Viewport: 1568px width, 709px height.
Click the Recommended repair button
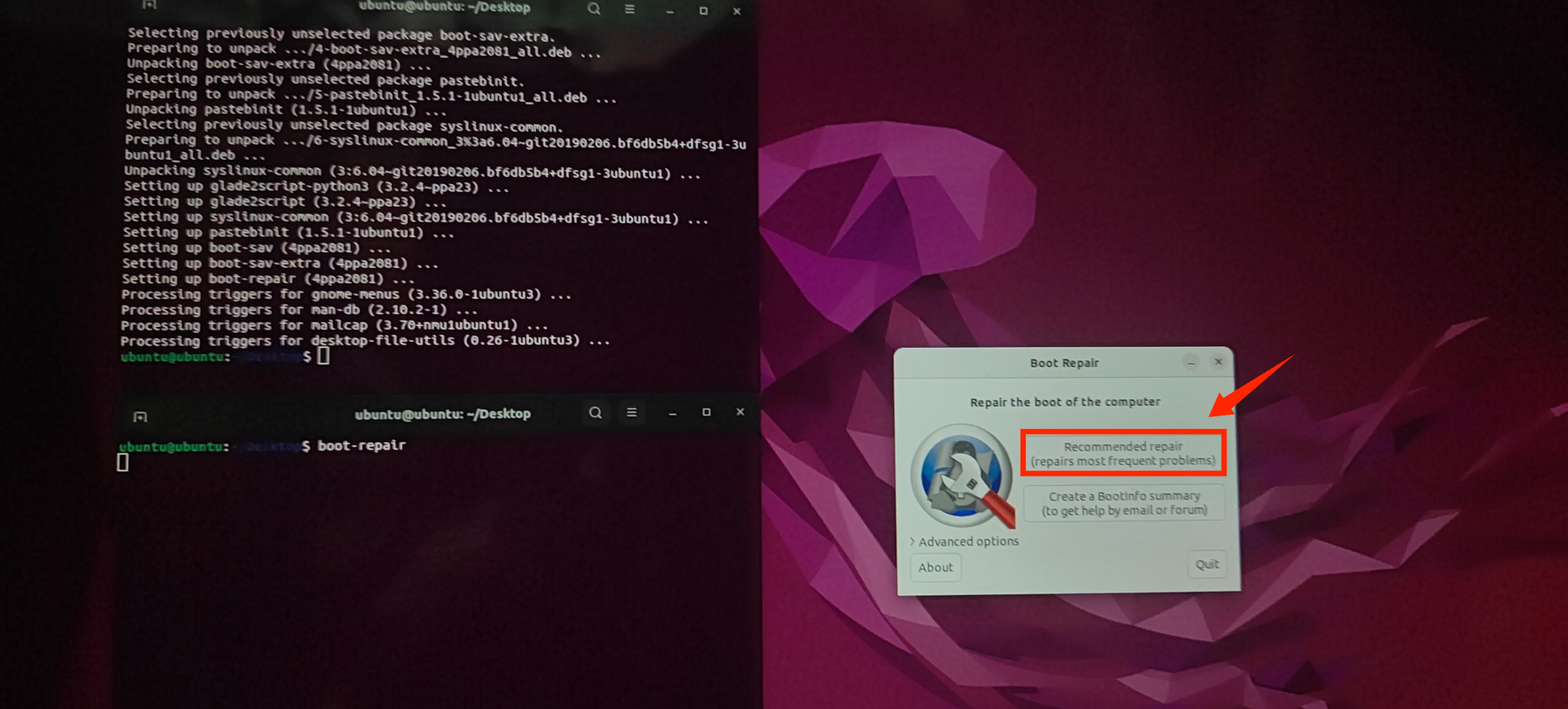click(x=1122, y=453)
